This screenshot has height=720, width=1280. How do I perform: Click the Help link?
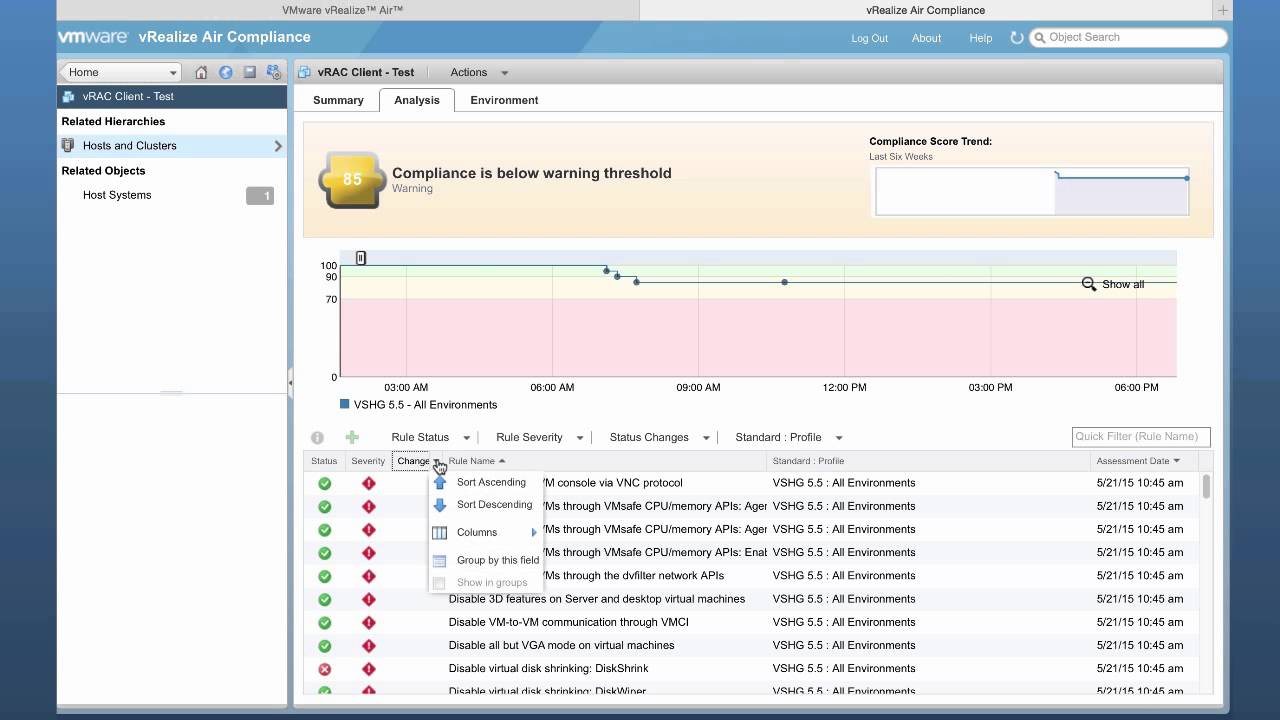981,38
